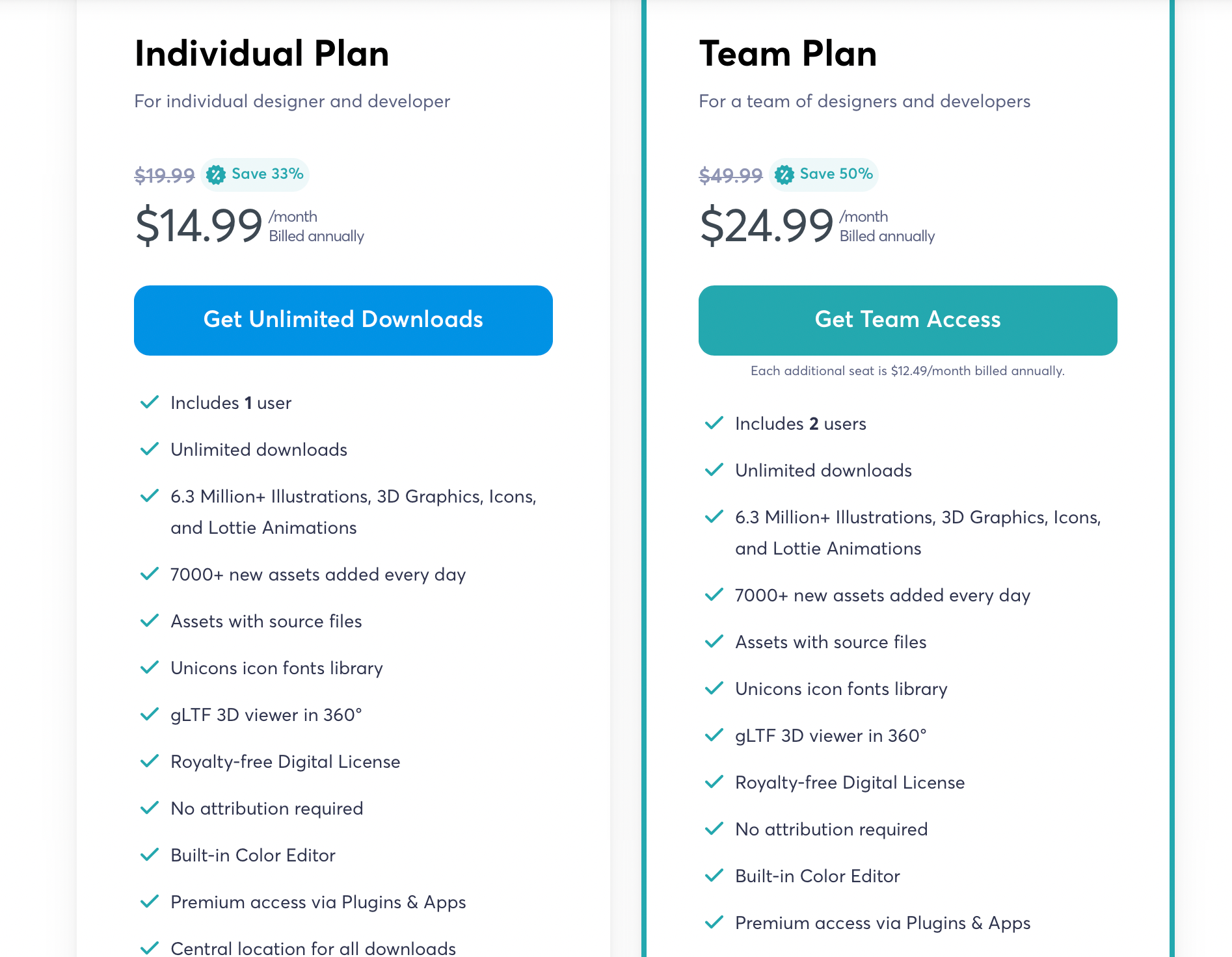Click checkmark beside Includes 1 user

pos(150,402)
